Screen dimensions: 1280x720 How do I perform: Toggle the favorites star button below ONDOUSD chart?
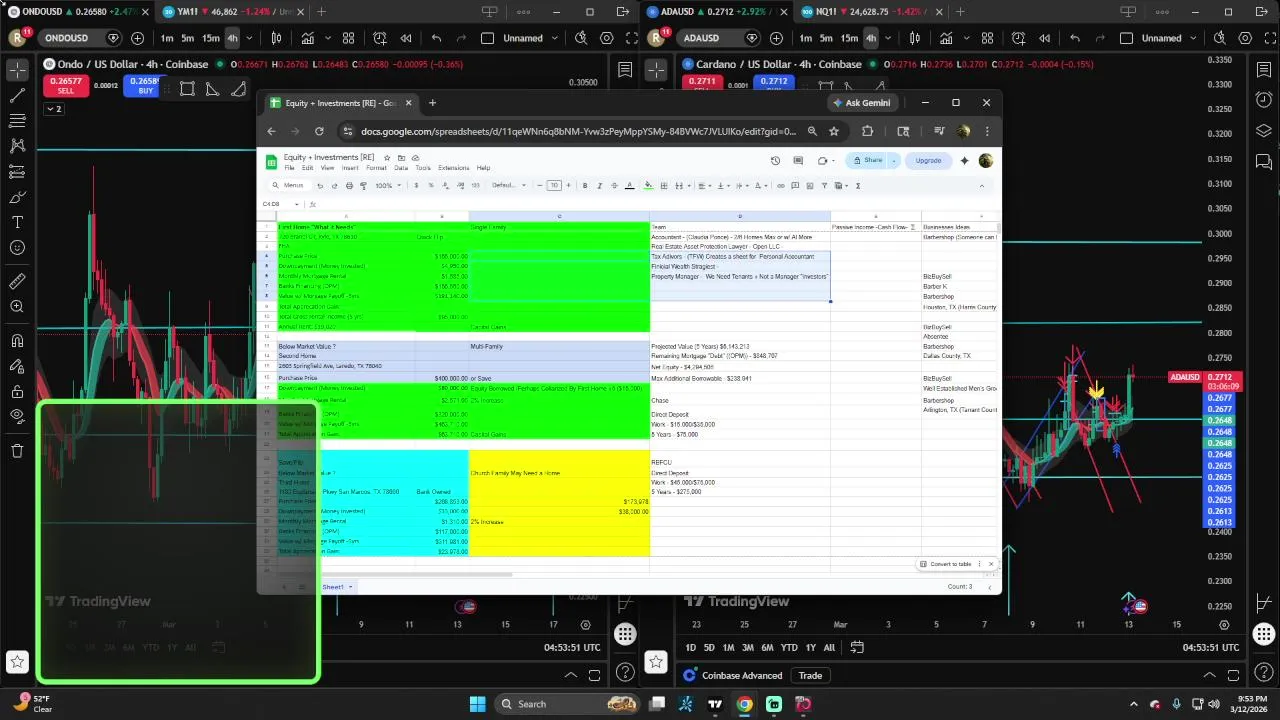[x=17, y=661]
